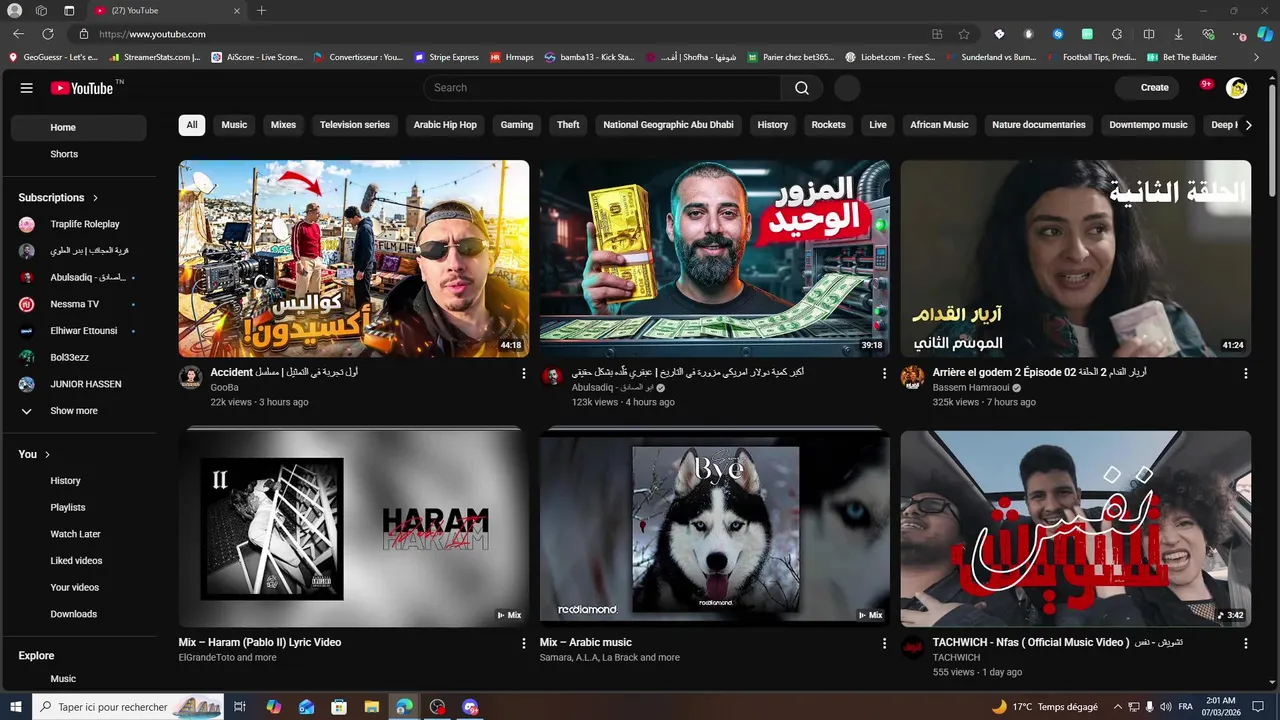This screenshot has width=1280, height=720.
Task: Play the Accident video thumbnail
Action: [x=354, y=259]
